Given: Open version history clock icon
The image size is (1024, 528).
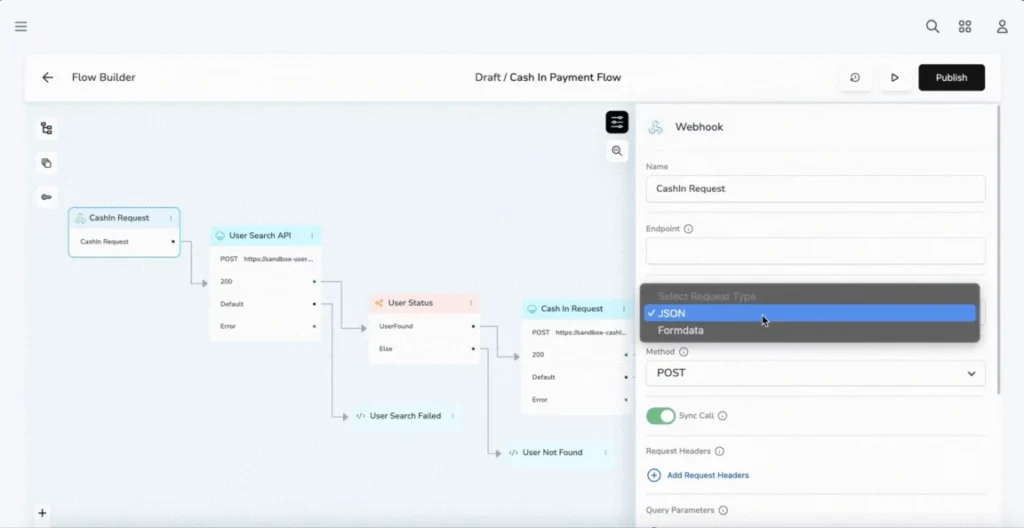Looking at the screenshot, I should click(855, 78).
